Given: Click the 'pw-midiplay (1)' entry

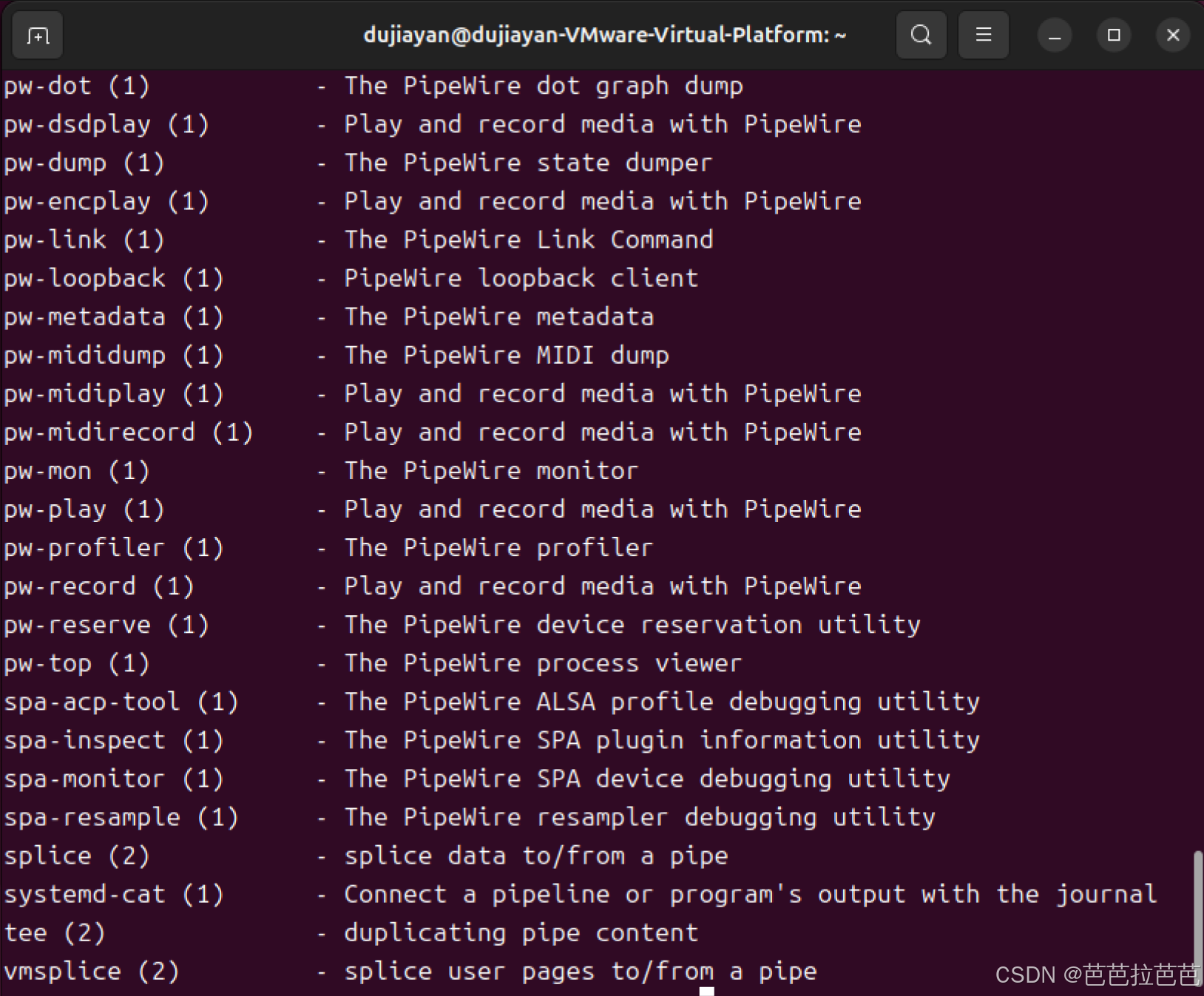Looking at the screenshot, I should (114, 394).
